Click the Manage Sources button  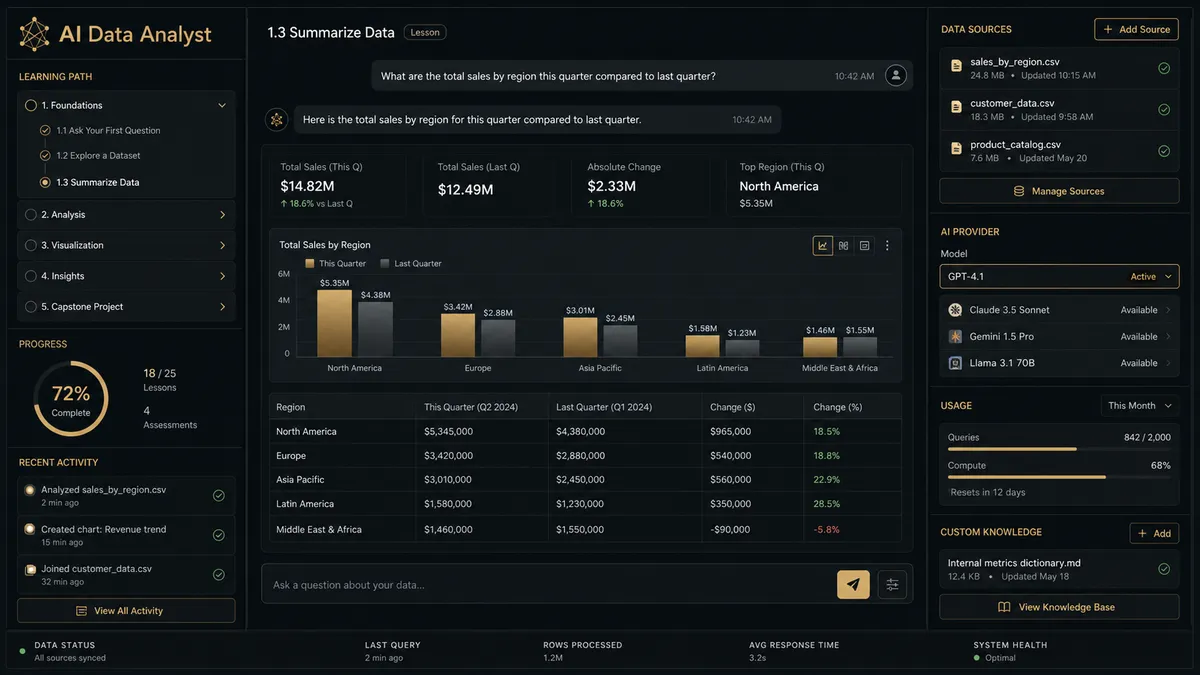[1059, 191]
